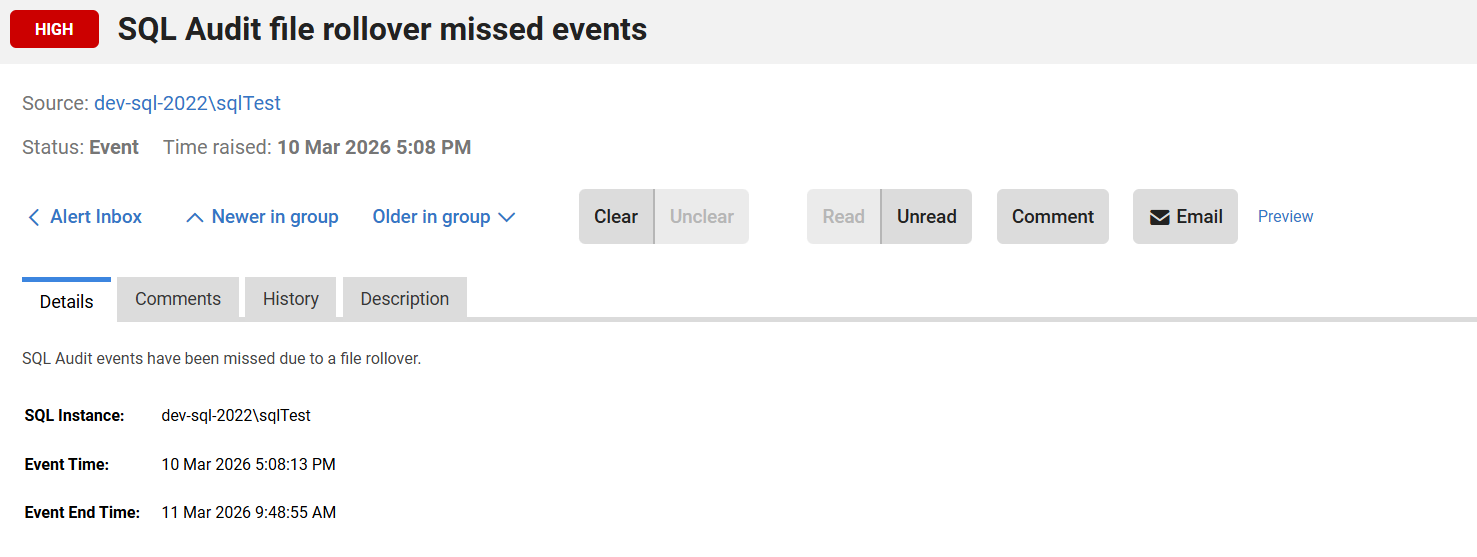Click the envelope icon on Email button
The image size is (1477, 557).
click(1160, 217)
